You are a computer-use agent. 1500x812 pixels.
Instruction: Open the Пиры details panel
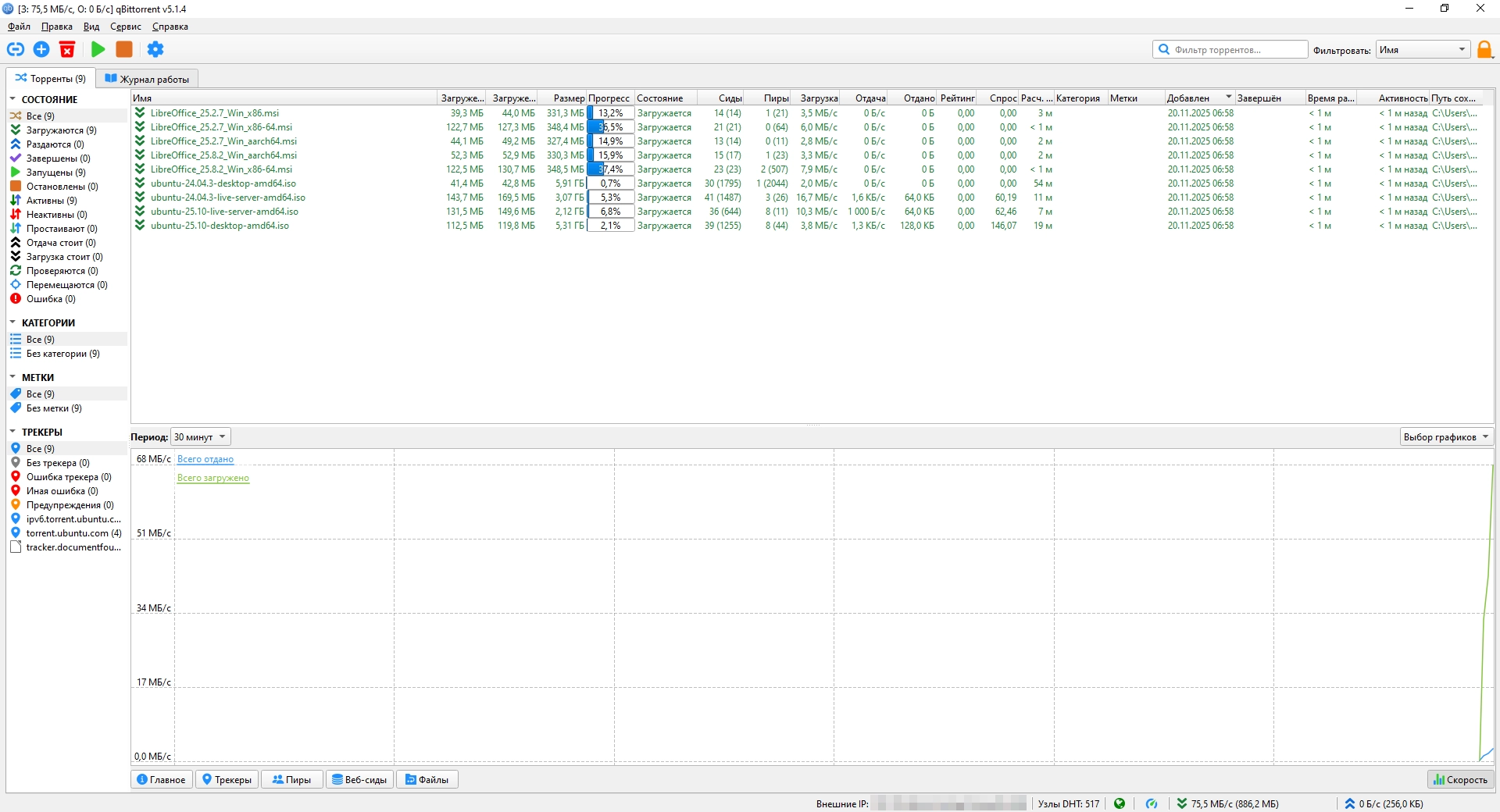point(291,779)
